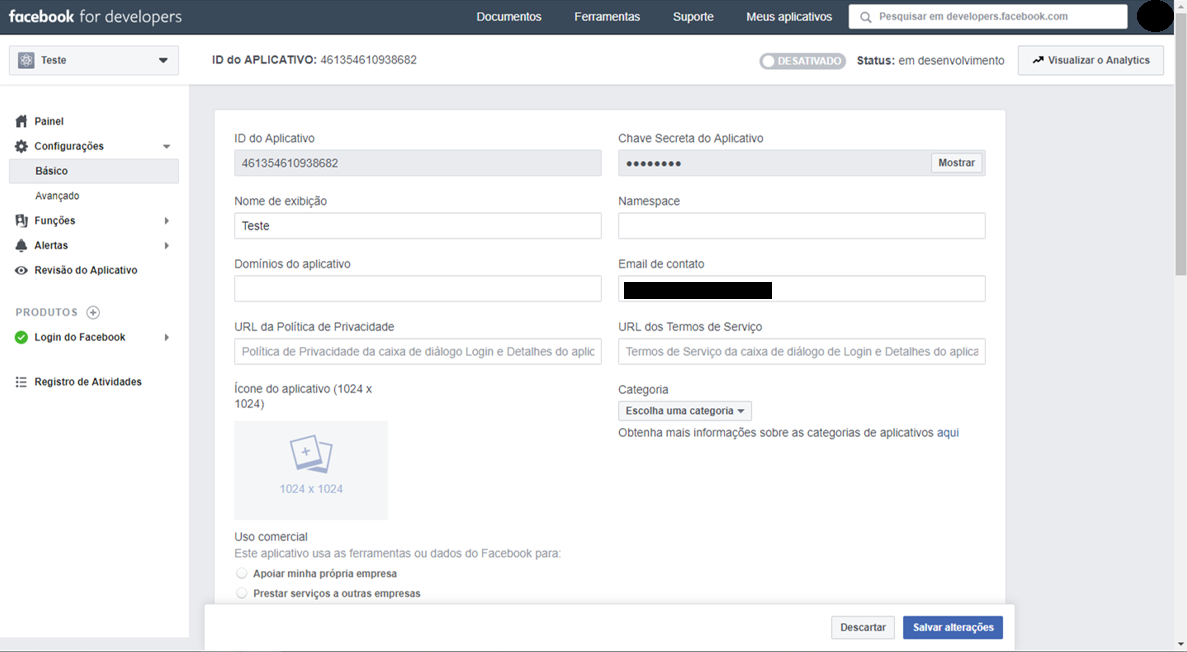Viewport: 1187px width, 652px height.
Task: Select Apoiar minha própria empresa radio
Action: (x=241, y=573)
